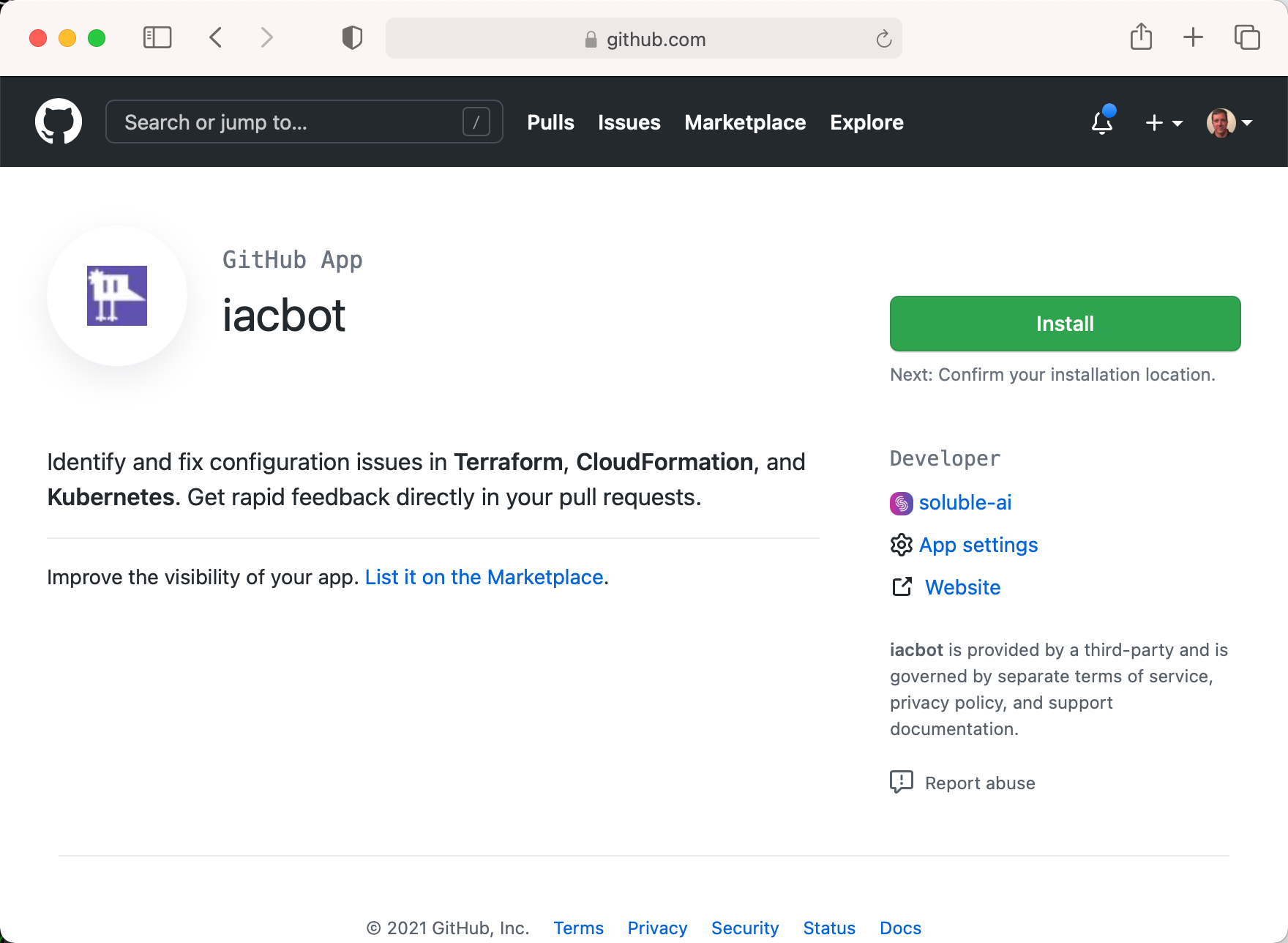Screen dimensions: 1288x943
Task: Click the privacy shield icon
Action: tap(352, 37)
